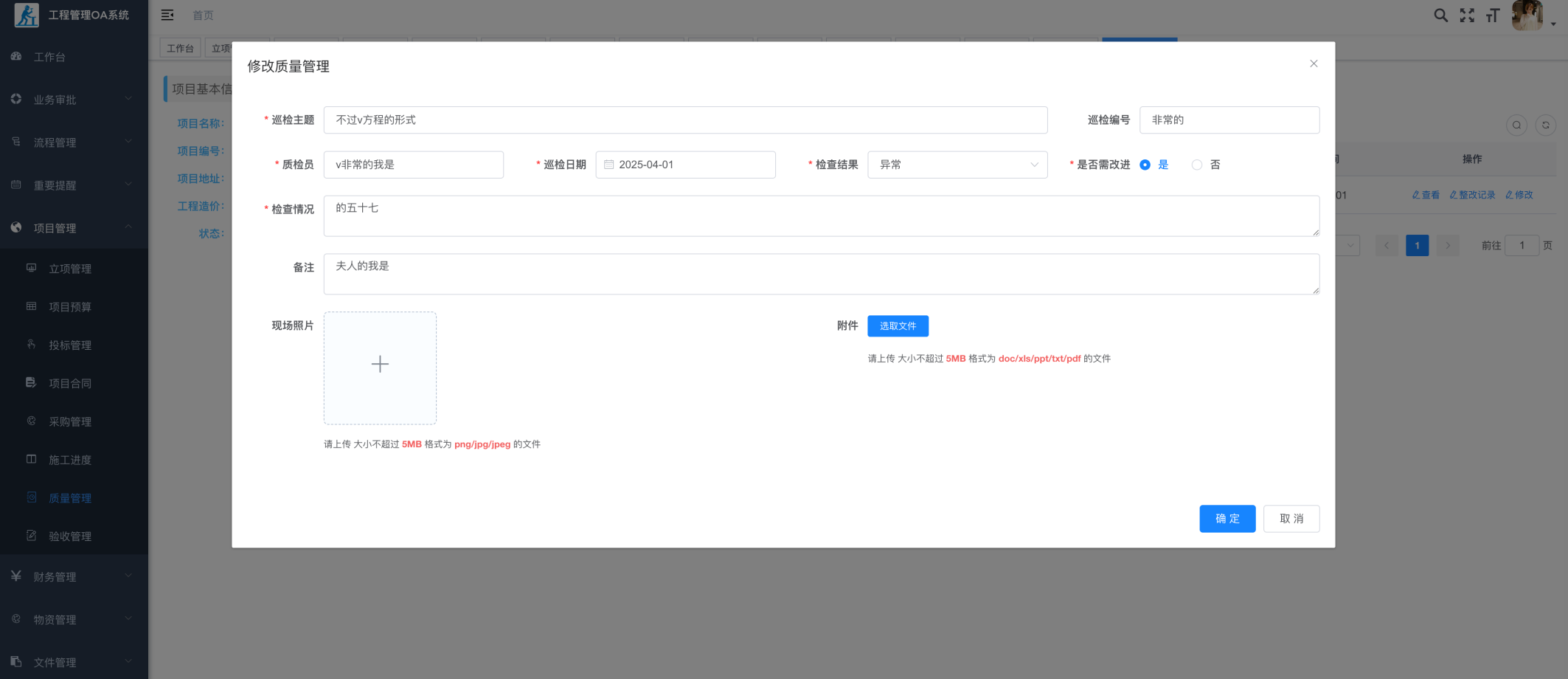1568x679 pixels.
Task: Close the 修改质量管理 dialog with X
Action: click(1314, 64)
